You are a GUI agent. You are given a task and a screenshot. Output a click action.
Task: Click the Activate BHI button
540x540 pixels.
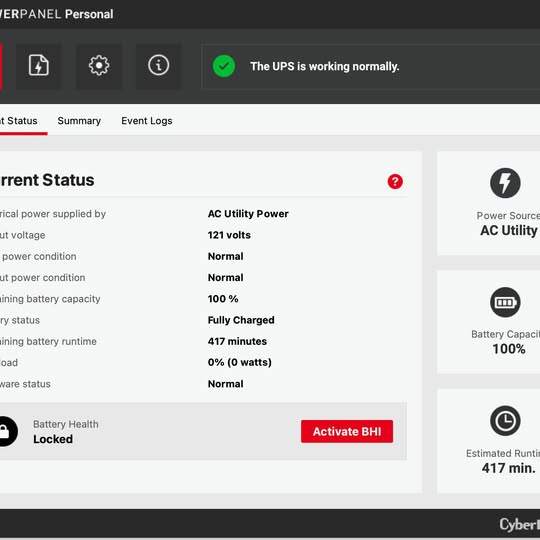point(347,431)
